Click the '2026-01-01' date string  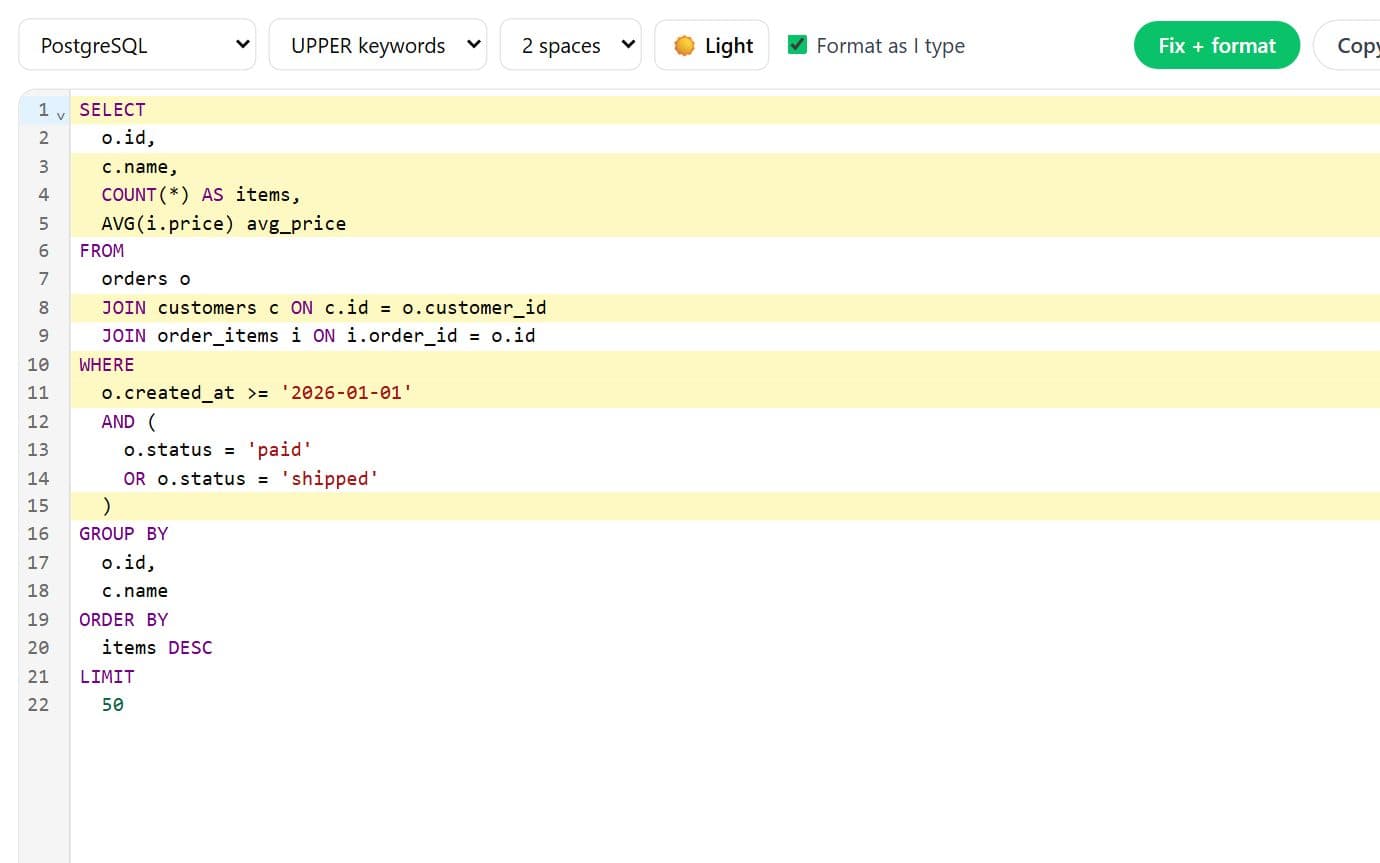pyautogui.click(x=346, y=393)
